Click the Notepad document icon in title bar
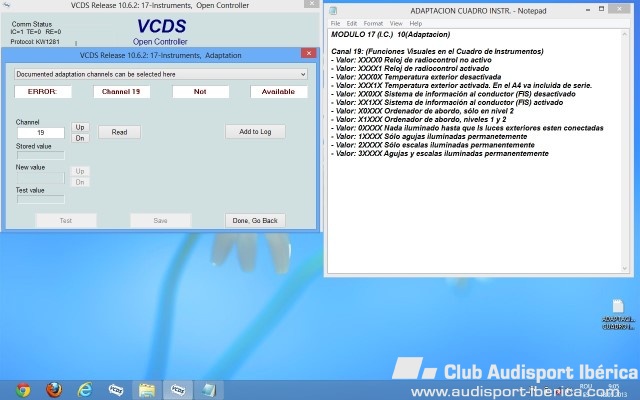This screenshot has width=640, height=400. point(333,11)
